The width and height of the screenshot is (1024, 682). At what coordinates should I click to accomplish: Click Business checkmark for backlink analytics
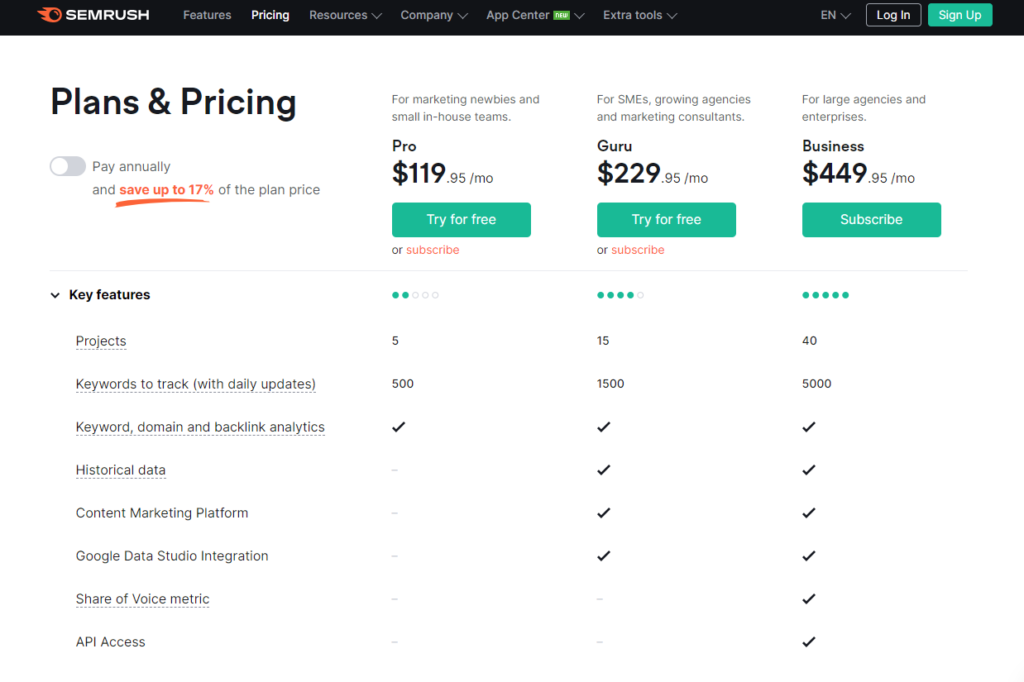(808, 427)
